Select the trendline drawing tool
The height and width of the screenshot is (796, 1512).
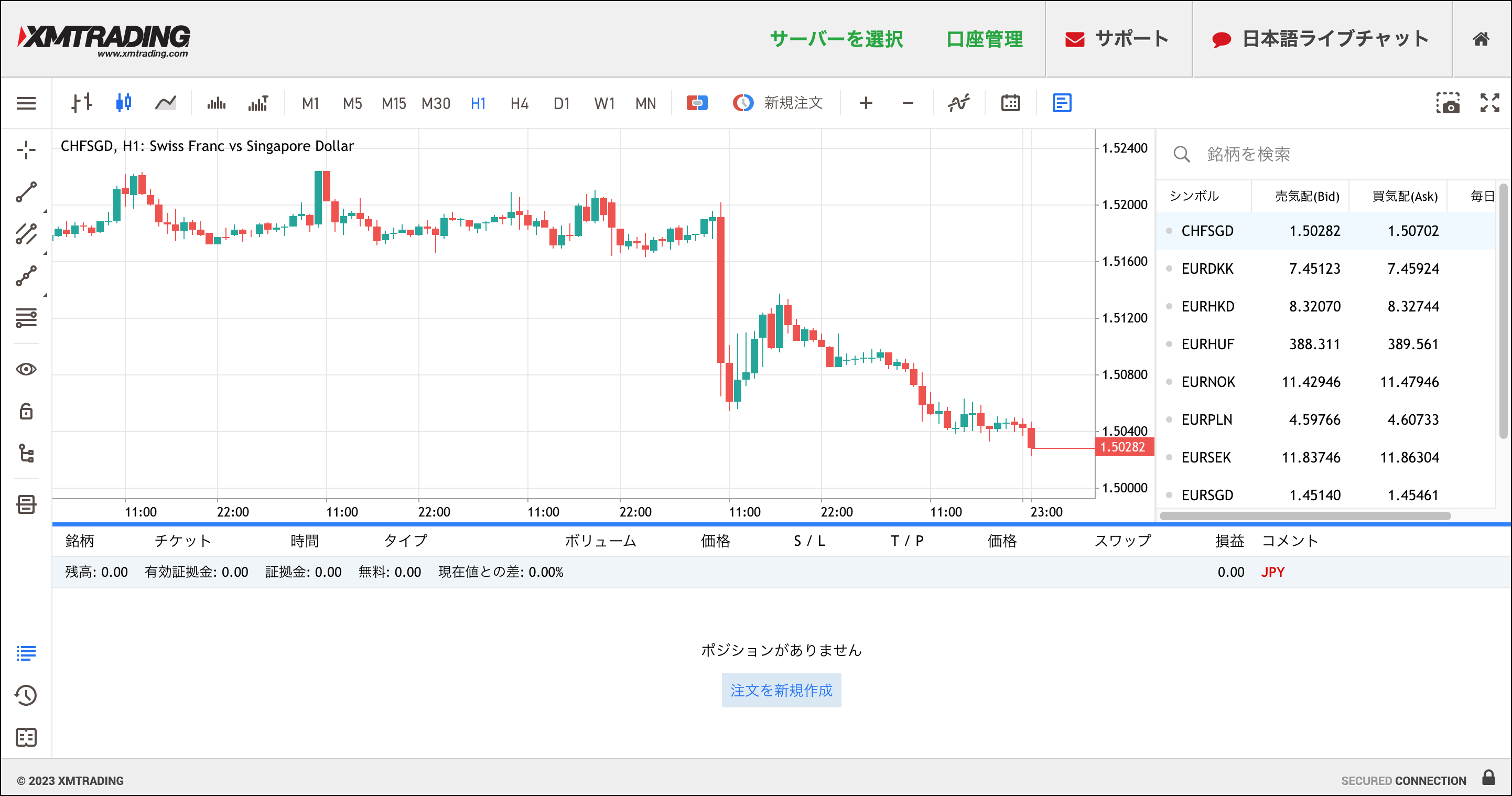[25, 192]
